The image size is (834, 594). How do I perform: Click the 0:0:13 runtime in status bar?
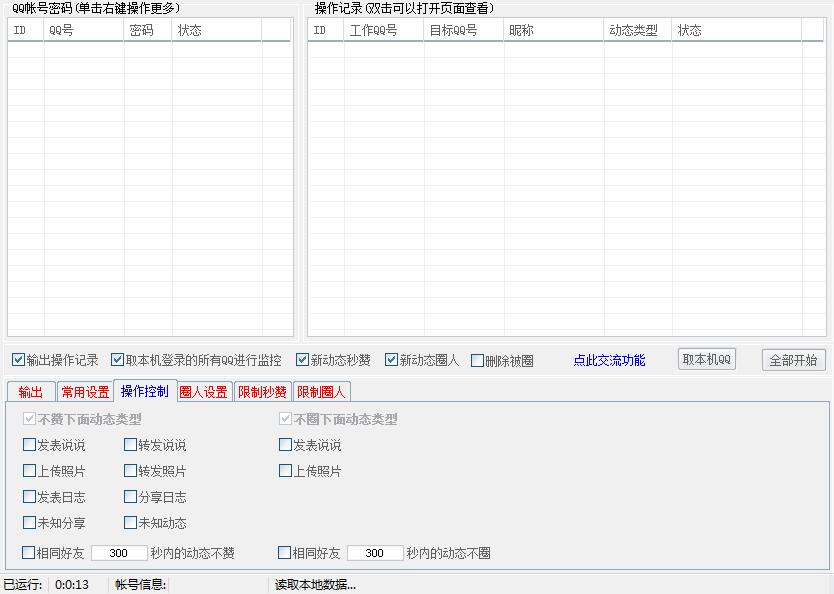[72, 585]
